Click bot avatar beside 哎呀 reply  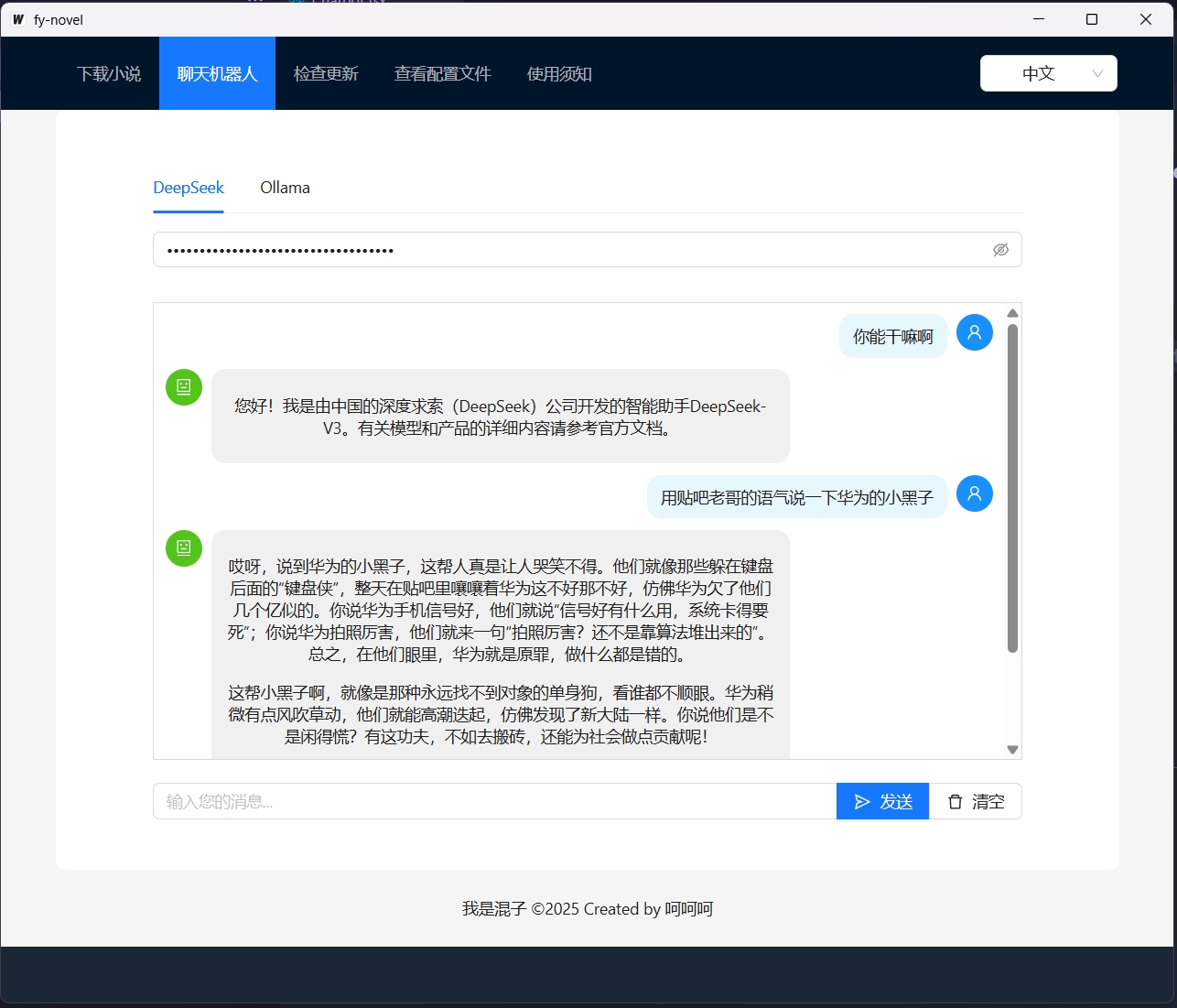click(x=184, y=547)
